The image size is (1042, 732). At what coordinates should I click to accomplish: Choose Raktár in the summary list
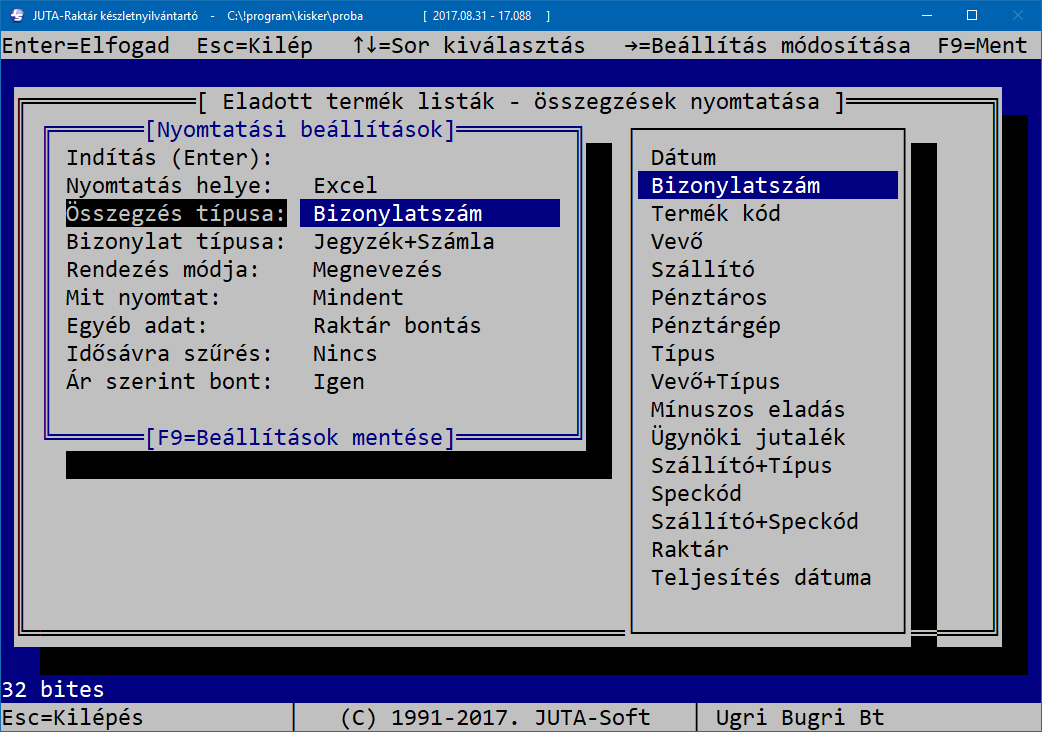[689, 550]
